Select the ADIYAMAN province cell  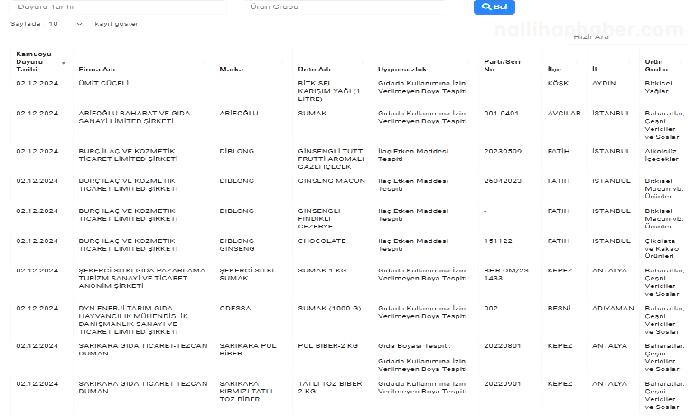pos(613,308)
